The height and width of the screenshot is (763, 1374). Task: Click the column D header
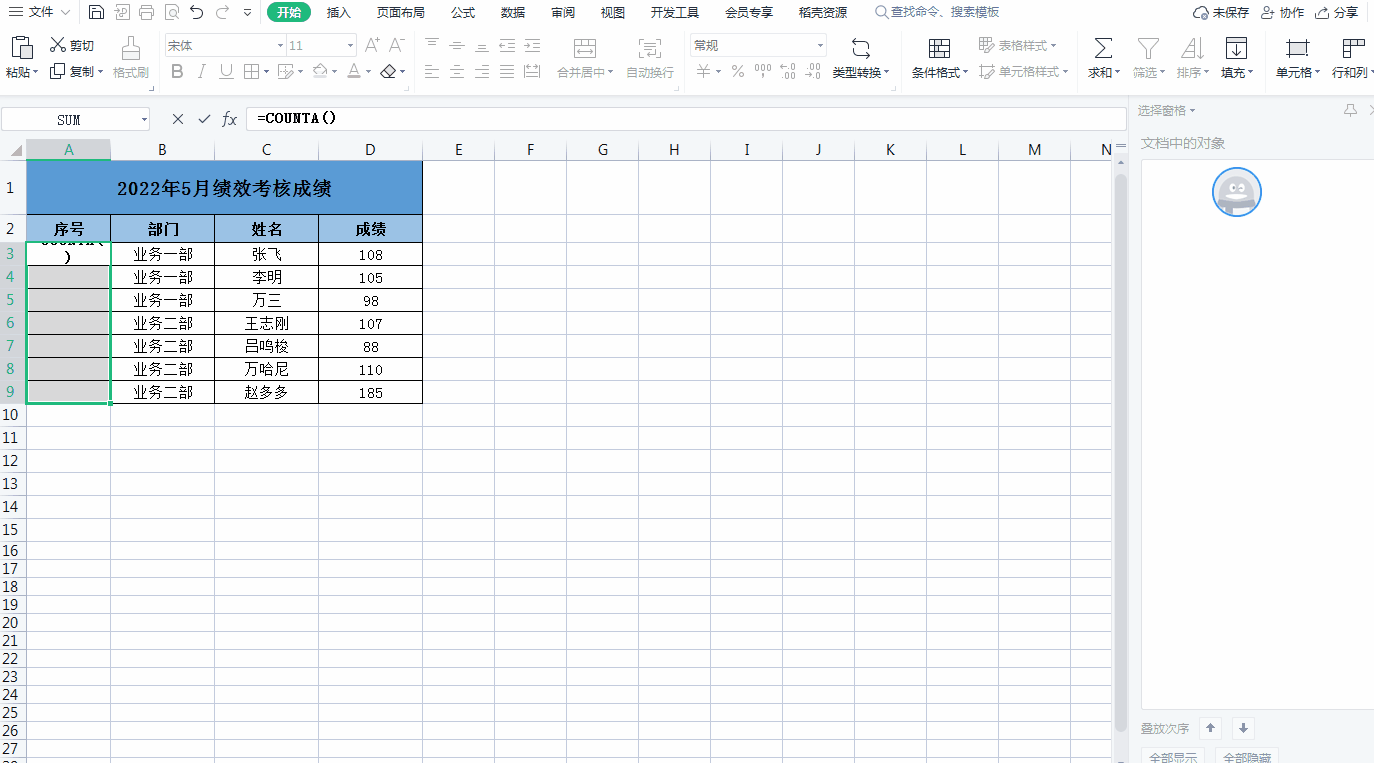click(x=370, y=150)
